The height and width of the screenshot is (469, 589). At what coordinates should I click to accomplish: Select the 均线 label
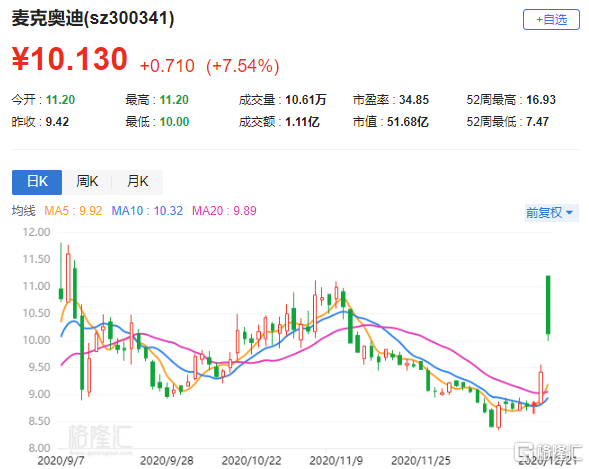coord(23,211)
